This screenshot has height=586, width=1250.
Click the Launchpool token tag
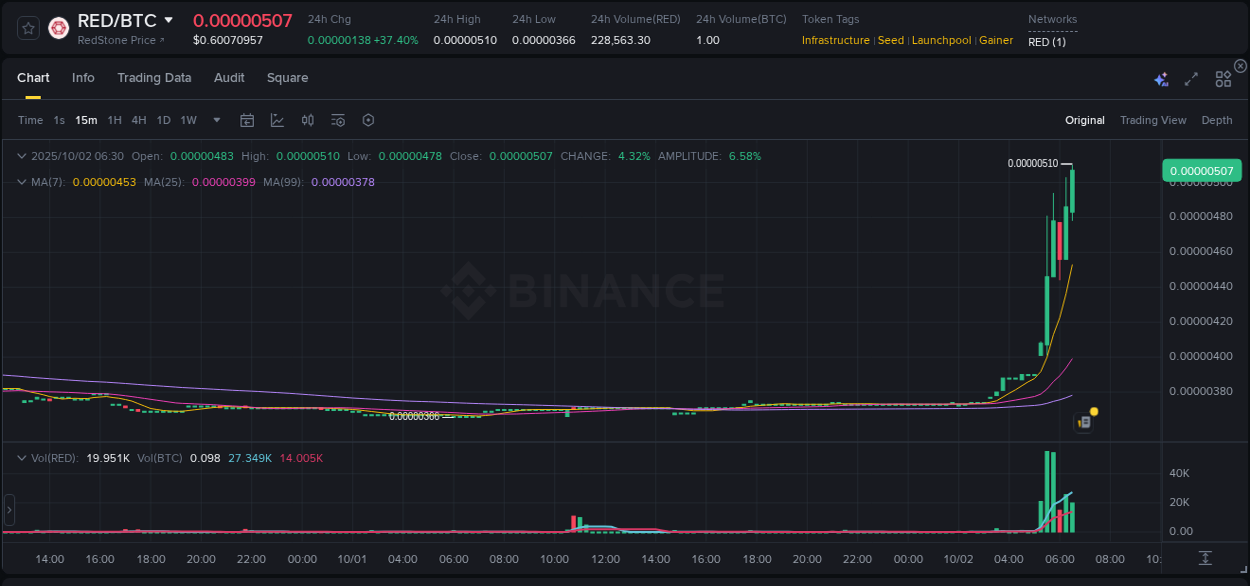[x=941, y=40]
